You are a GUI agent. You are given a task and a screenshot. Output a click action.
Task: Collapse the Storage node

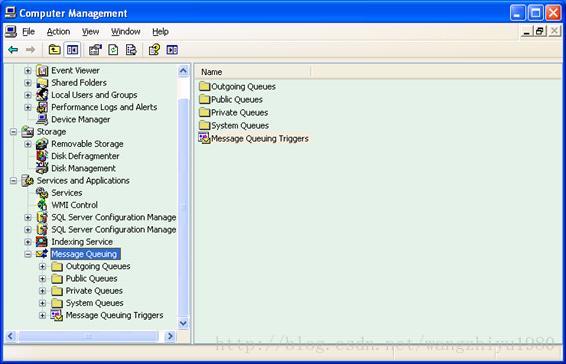[x=13, y=131]
